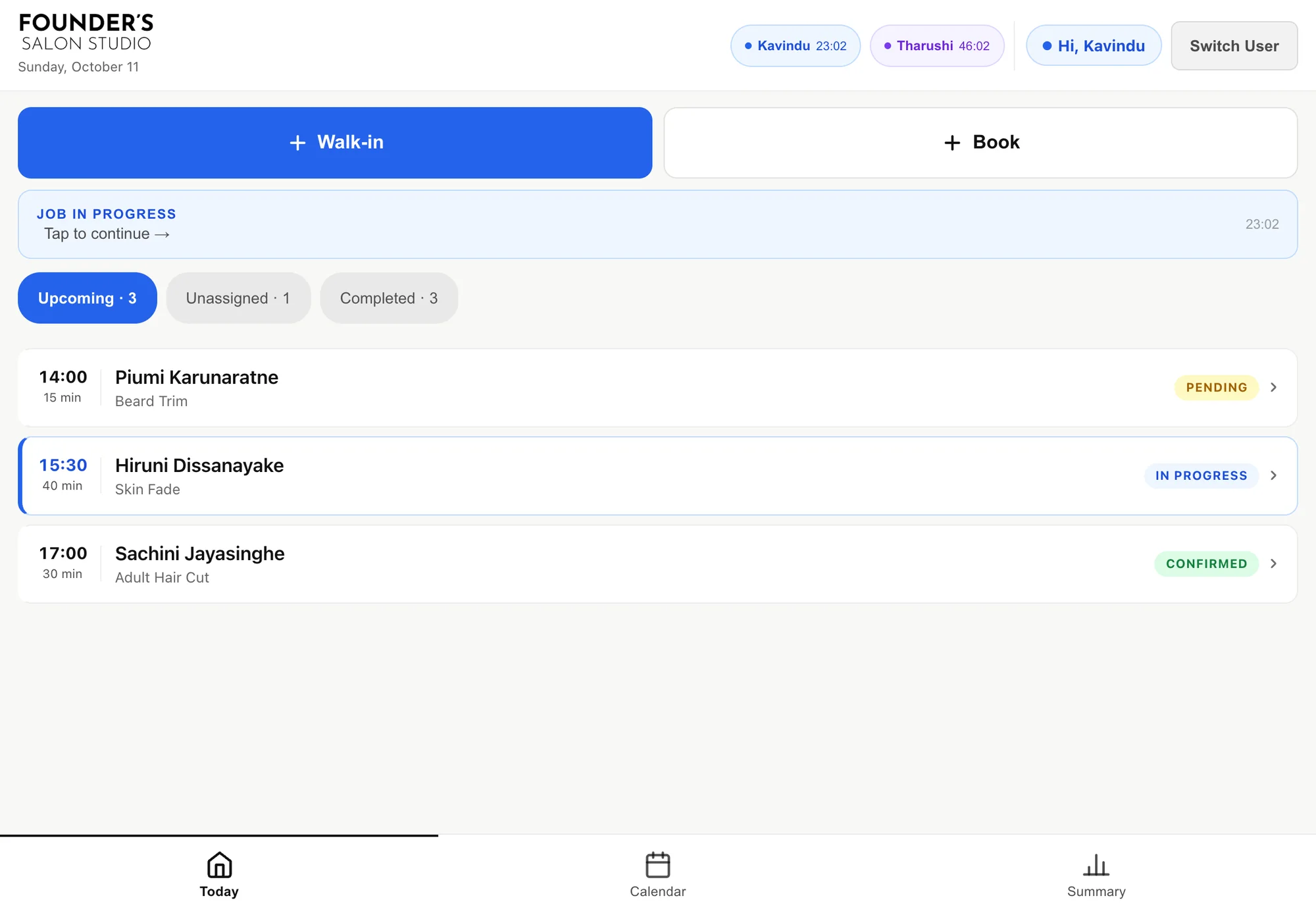
Task: Click the PENDING status badge
Action: click(1217, 387)
